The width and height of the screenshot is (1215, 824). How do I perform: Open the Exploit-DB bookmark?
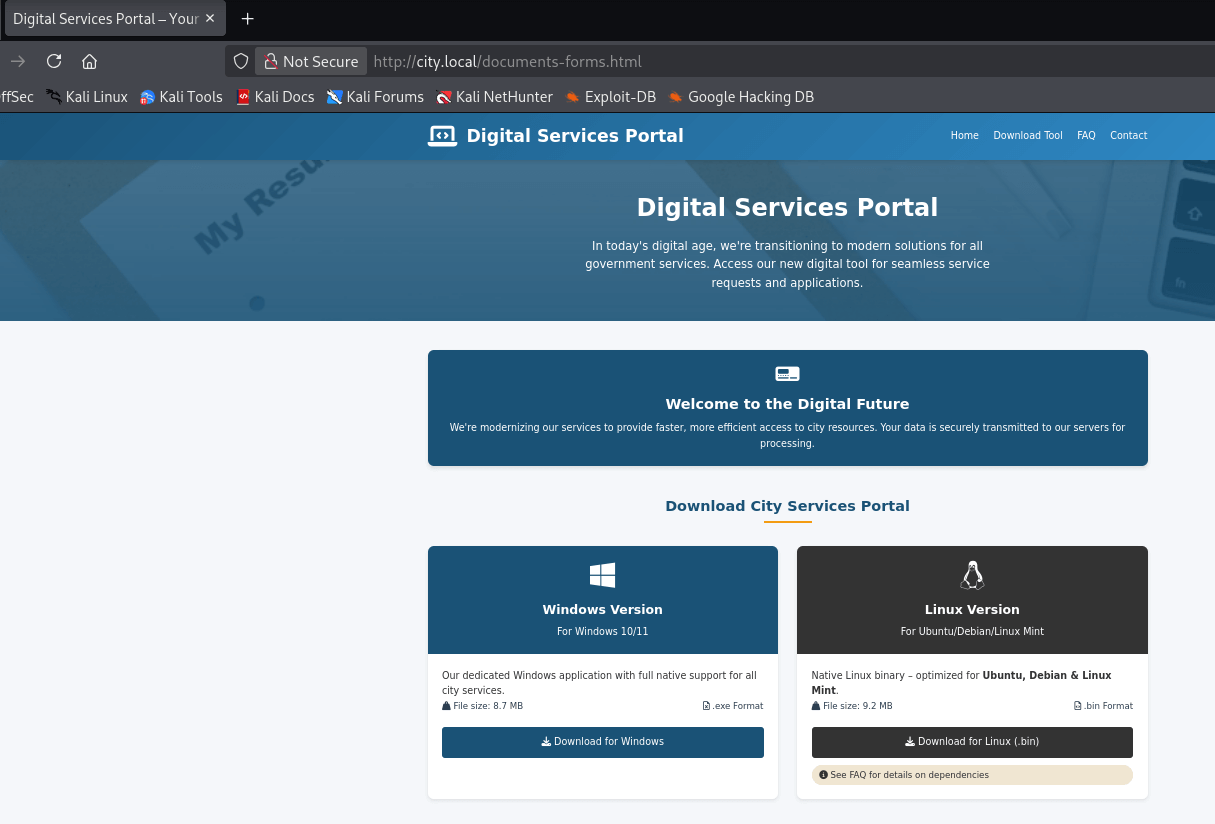(610, 97)
